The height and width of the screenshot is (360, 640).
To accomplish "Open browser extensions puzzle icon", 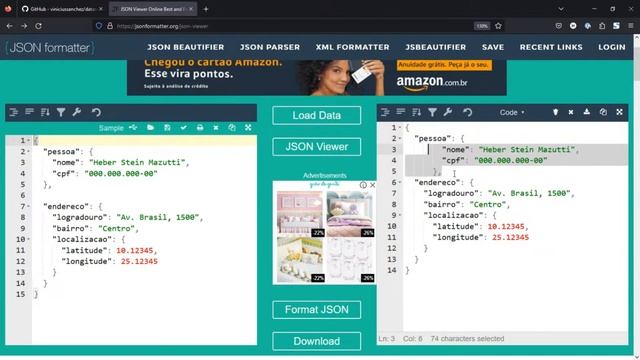I will (x=602, y=26).
